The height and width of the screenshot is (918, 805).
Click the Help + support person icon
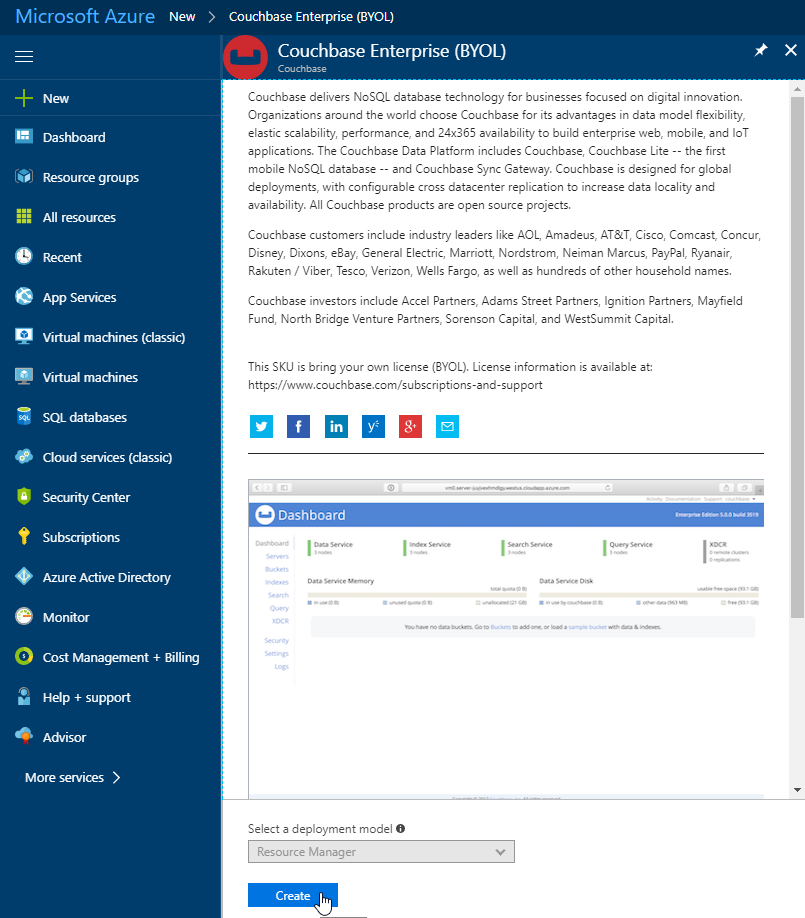tap(24, 697)
